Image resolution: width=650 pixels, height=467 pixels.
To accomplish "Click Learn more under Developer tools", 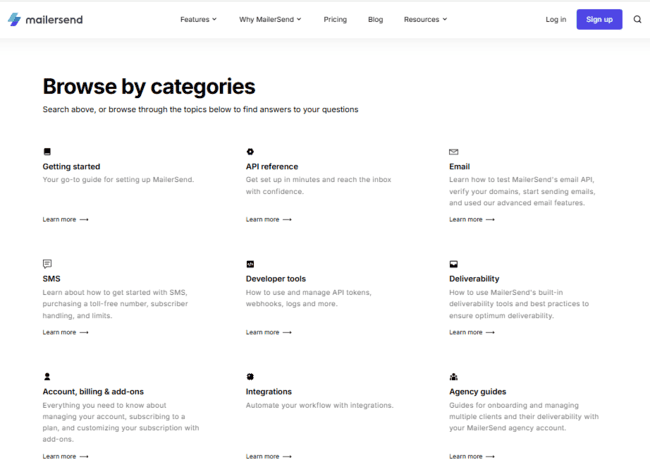I will pos(268,332).
